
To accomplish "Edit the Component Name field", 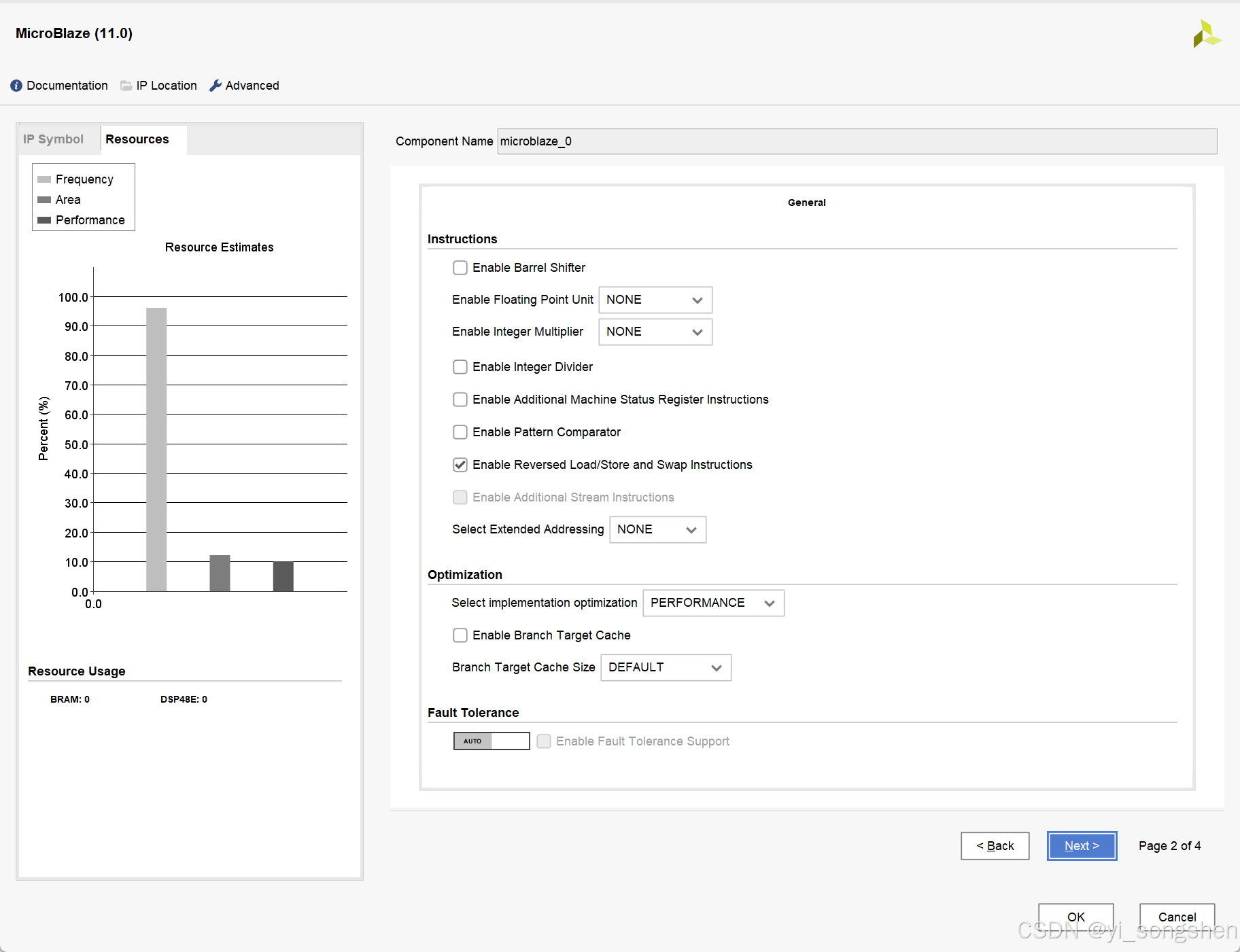I will point(857,141).
